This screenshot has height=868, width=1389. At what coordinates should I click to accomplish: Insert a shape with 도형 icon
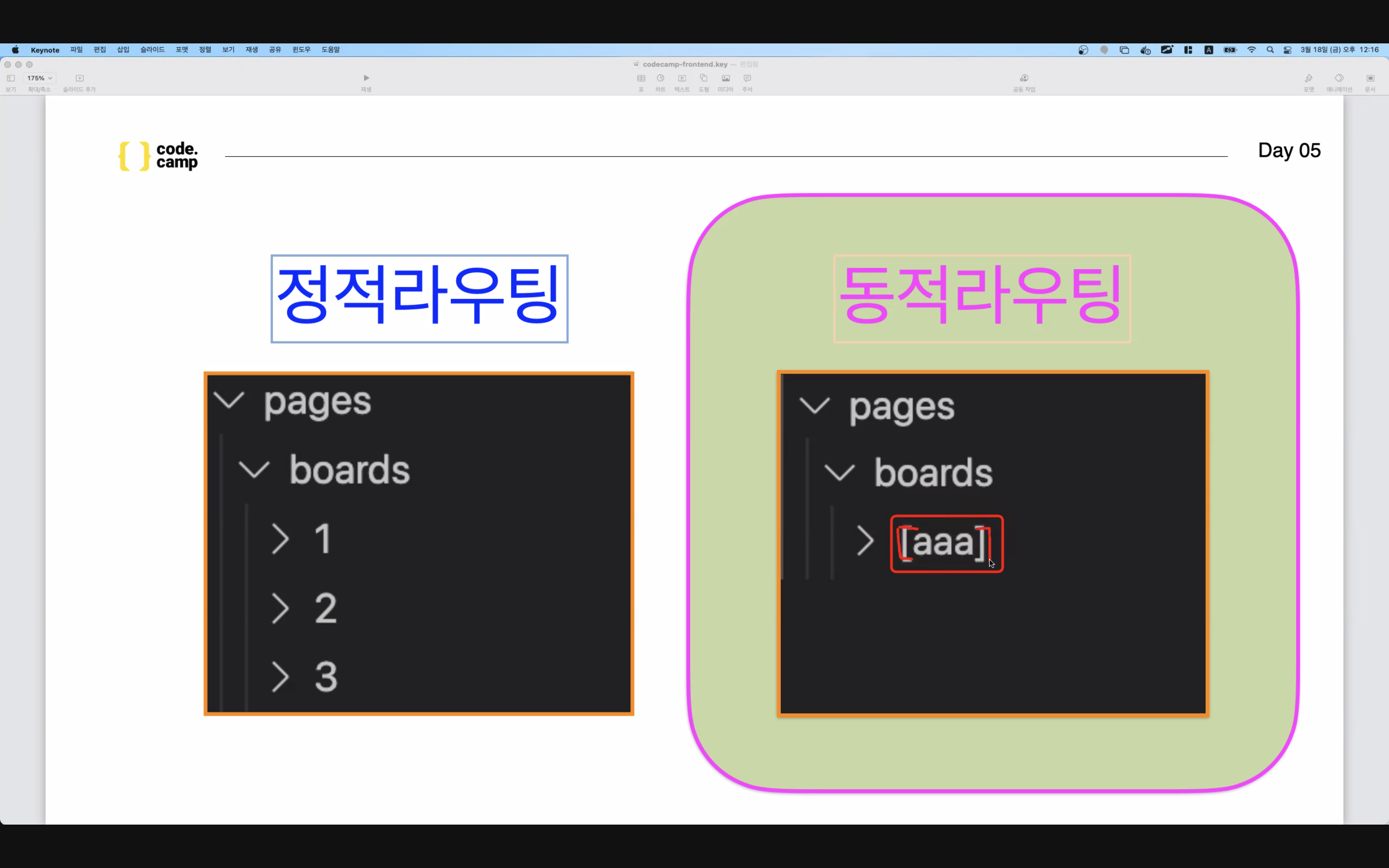(704, 78)
